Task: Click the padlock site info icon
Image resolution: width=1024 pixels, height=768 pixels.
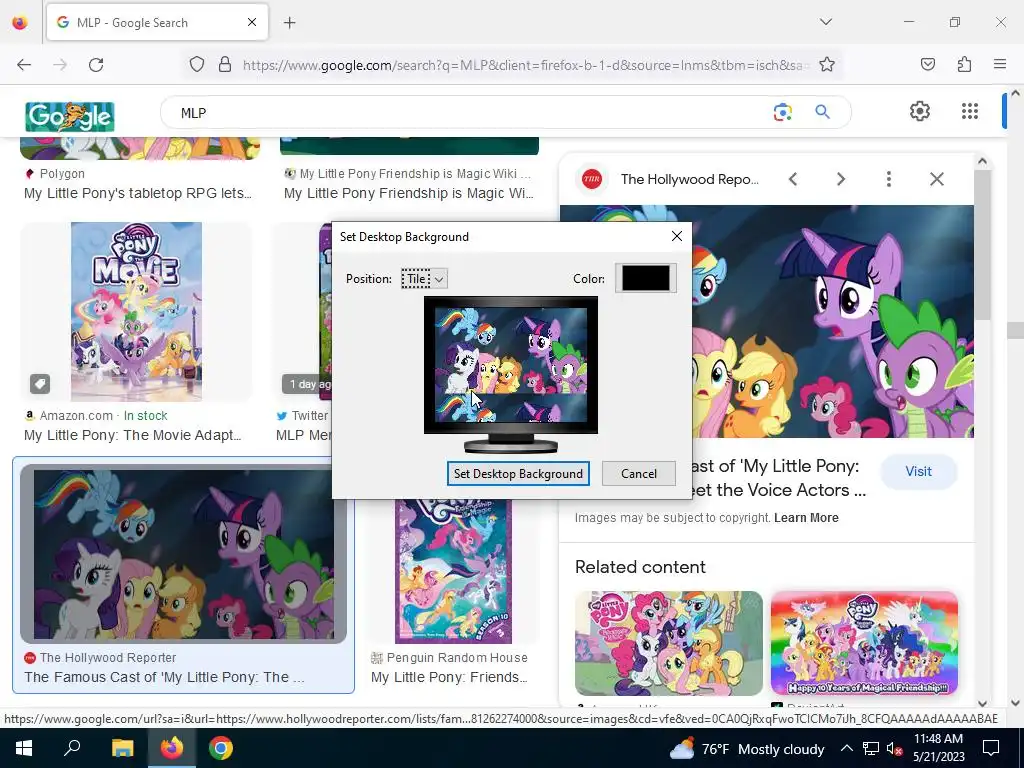Action: (225, 65)
